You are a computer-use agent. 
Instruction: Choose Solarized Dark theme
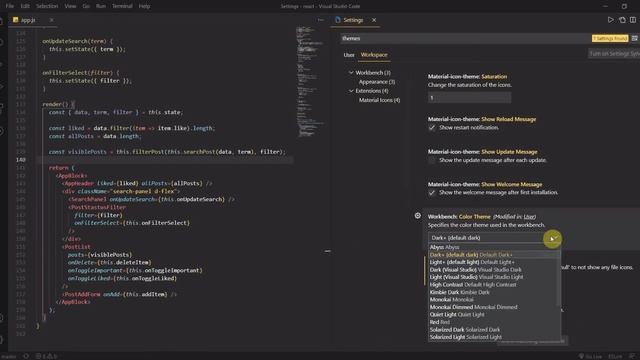coord(494,330)
